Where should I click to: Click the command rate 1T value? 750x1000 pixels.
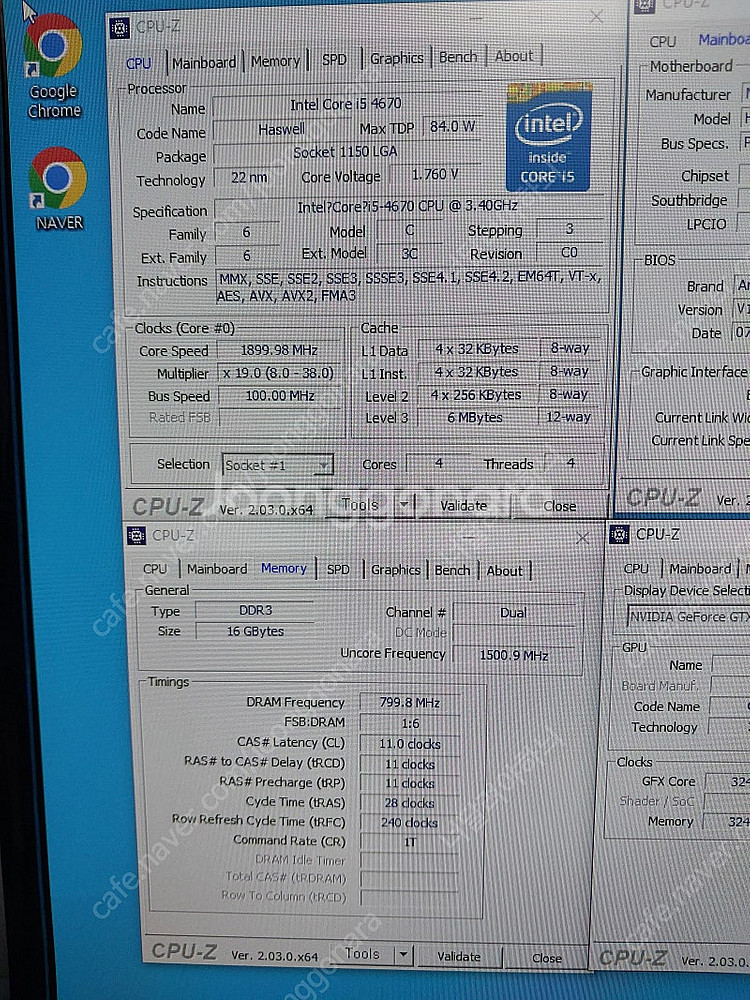pyautogui.click(x=409, y=842)
